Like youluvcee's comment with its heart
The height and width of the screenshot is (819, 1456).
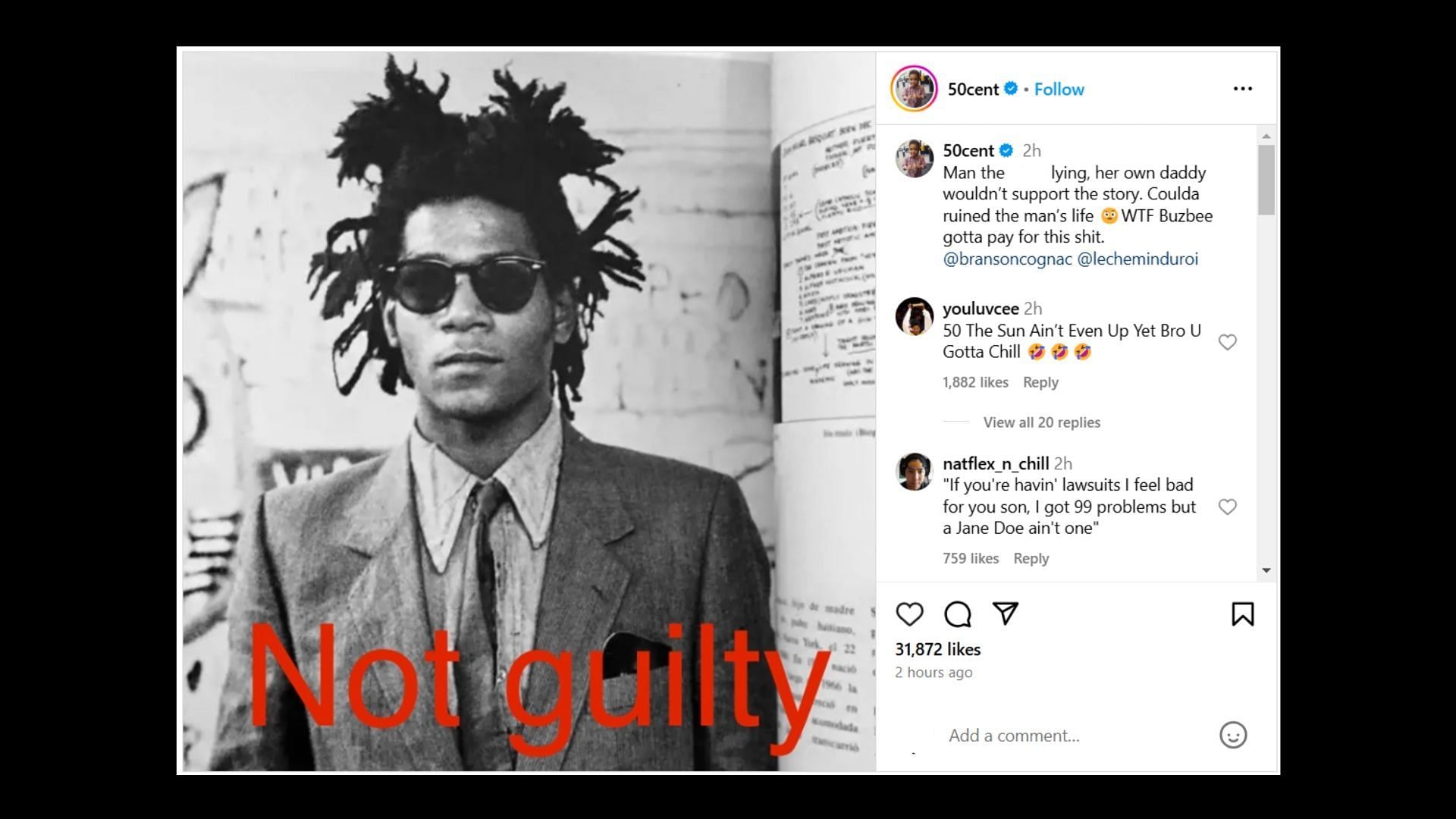click(x=1227, y=342)
